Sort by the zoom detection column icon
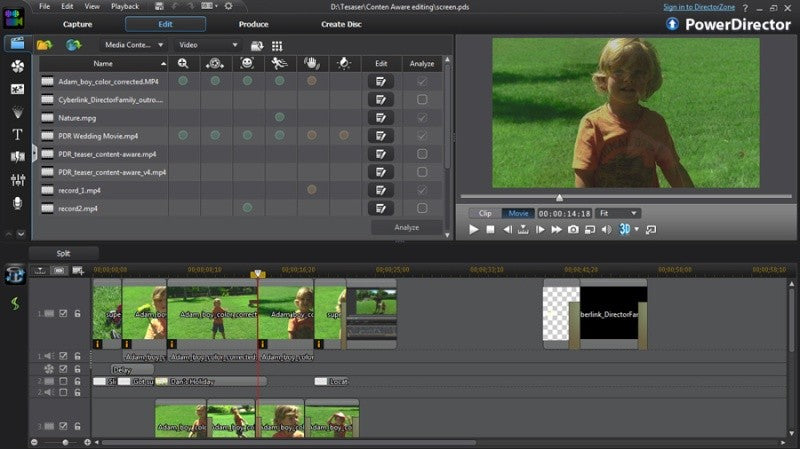This screenshot has height=449, width=800. point(183,63)
